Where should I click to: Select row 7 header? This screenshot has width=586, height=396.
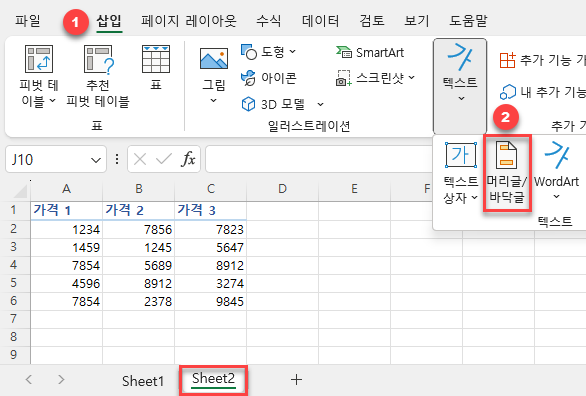coord(14,319)
